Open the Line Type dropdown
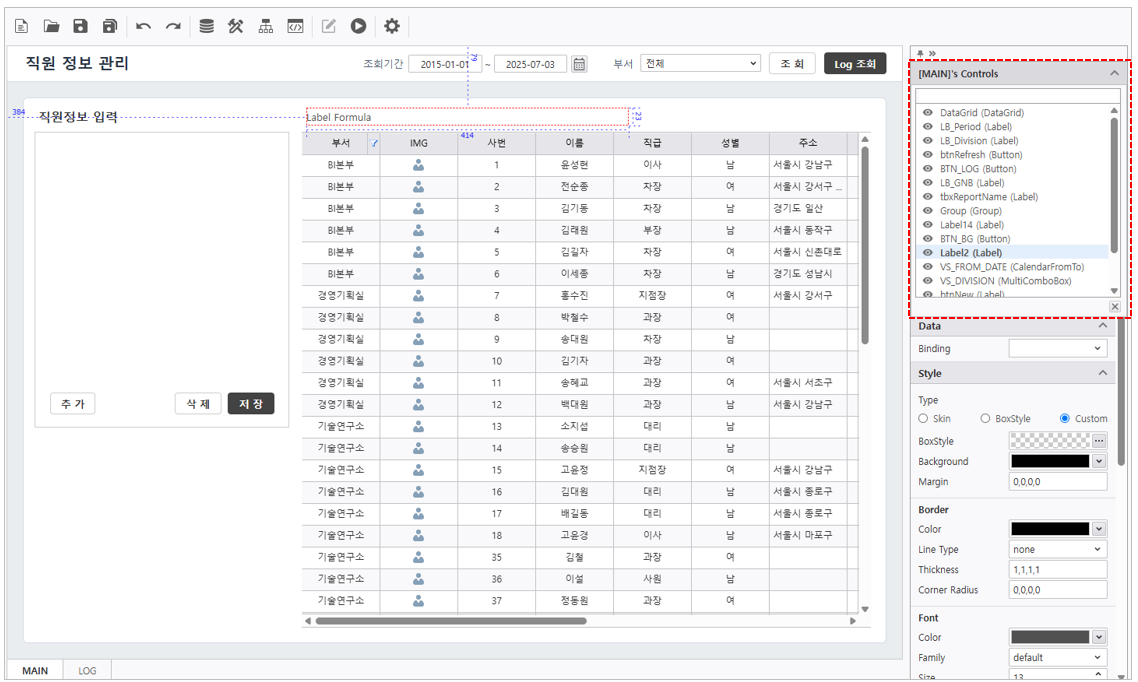The width and height of the screenshot is (1138, 682). 1057,549
